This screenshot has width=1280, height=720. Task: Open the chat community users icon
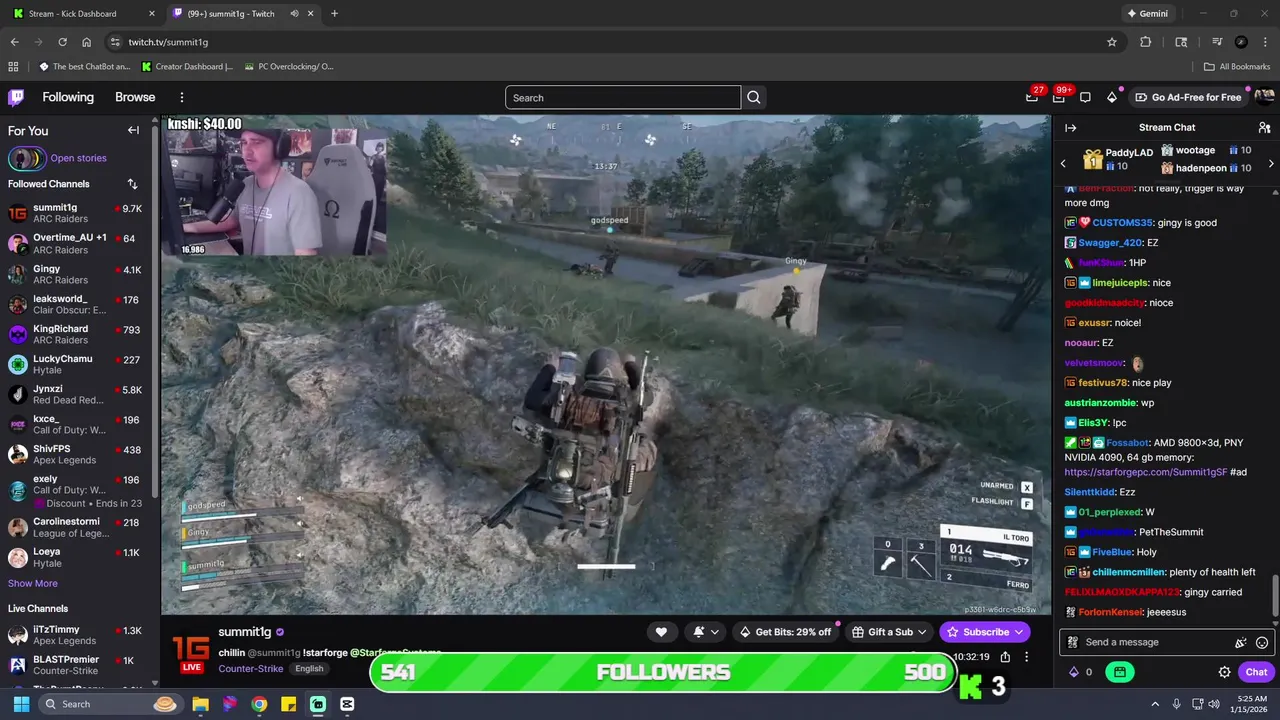[1264, 128]
